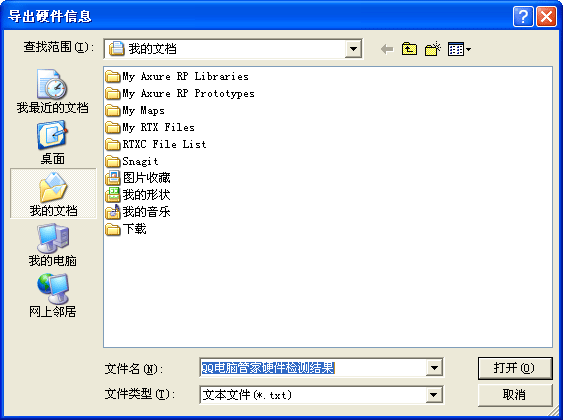Select the 我的形状 folder icon
563x420 pixels.
(x=113, y=195)
